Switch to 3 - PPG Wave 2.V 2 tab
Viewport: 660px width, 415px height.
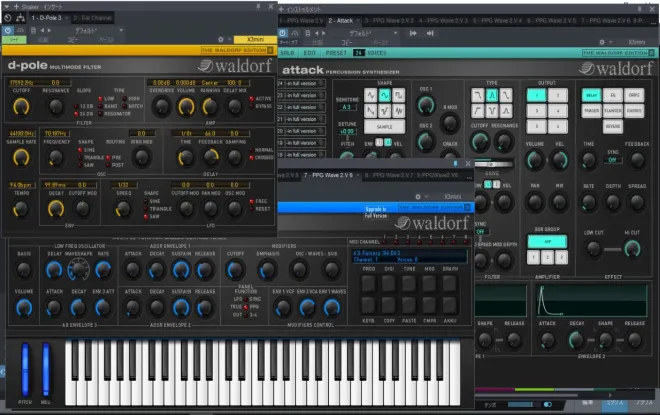(x=389, y=21)
